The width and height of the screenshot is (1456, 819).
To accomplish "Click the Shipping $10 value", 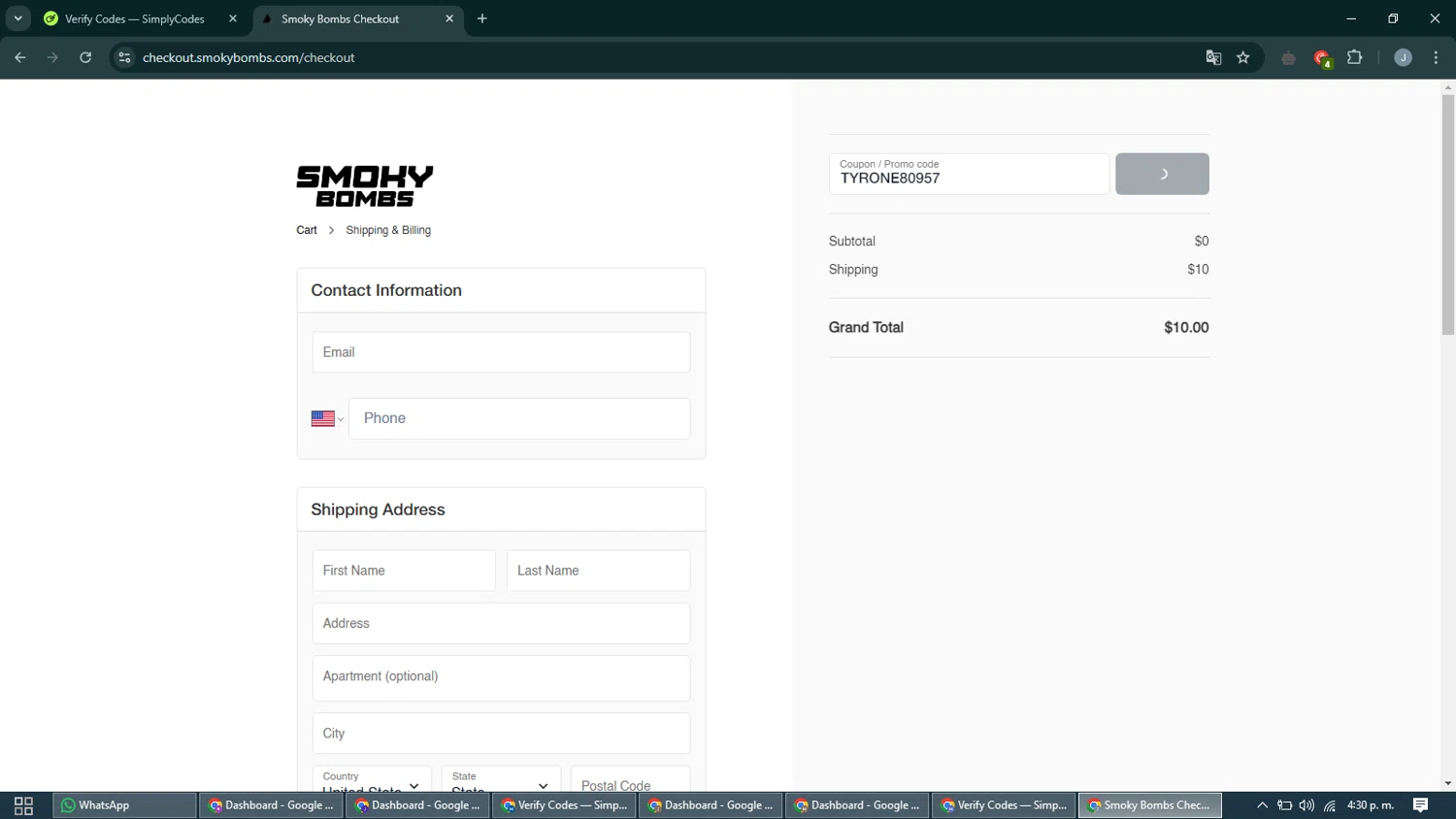I will pyautogui.click(x=1198, y=270).
